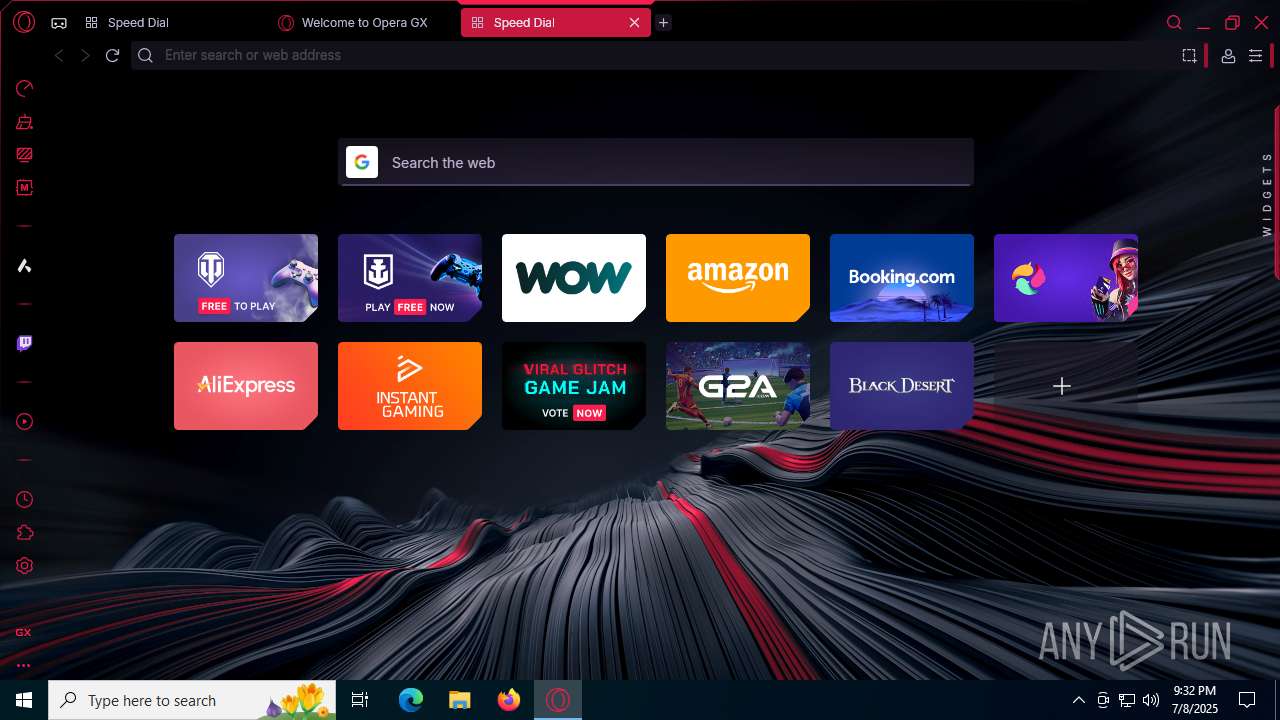Open the Black Desert tile
Viewport: 1280px width, 720px height.
point(902,386)
